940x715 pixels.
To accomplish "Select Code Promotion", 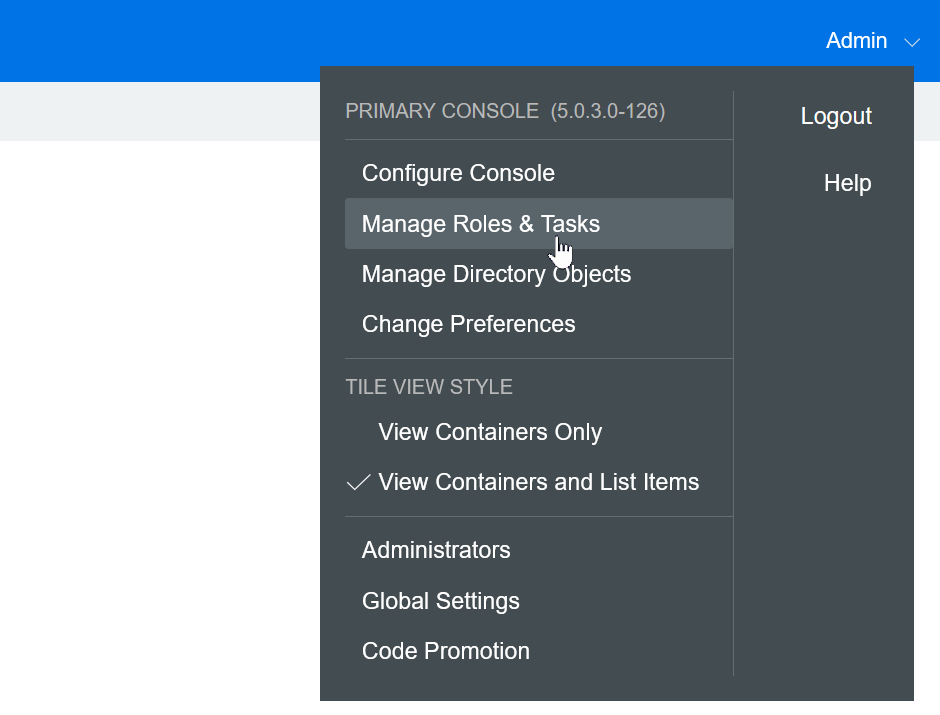I will pyautogui.click(x=445, y=651).
